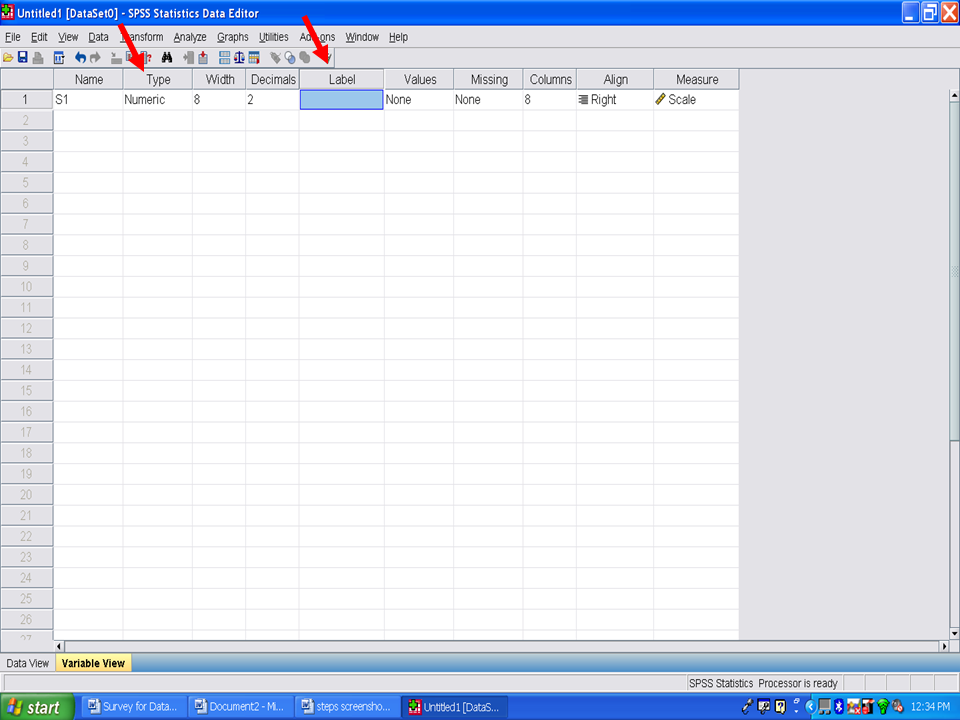
Task: Open the Graphs menu
Action: click(232, 37)
